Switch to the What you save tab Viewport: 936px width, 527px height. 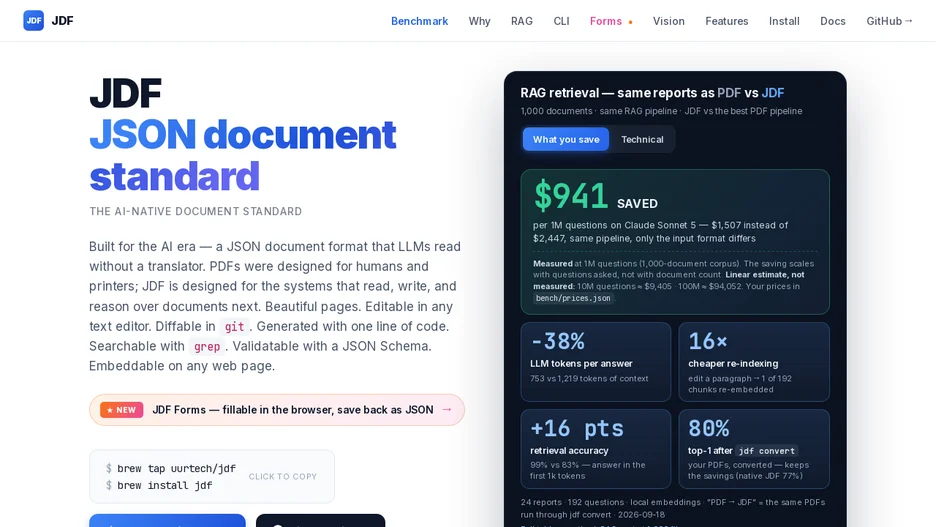coord(566,139)
